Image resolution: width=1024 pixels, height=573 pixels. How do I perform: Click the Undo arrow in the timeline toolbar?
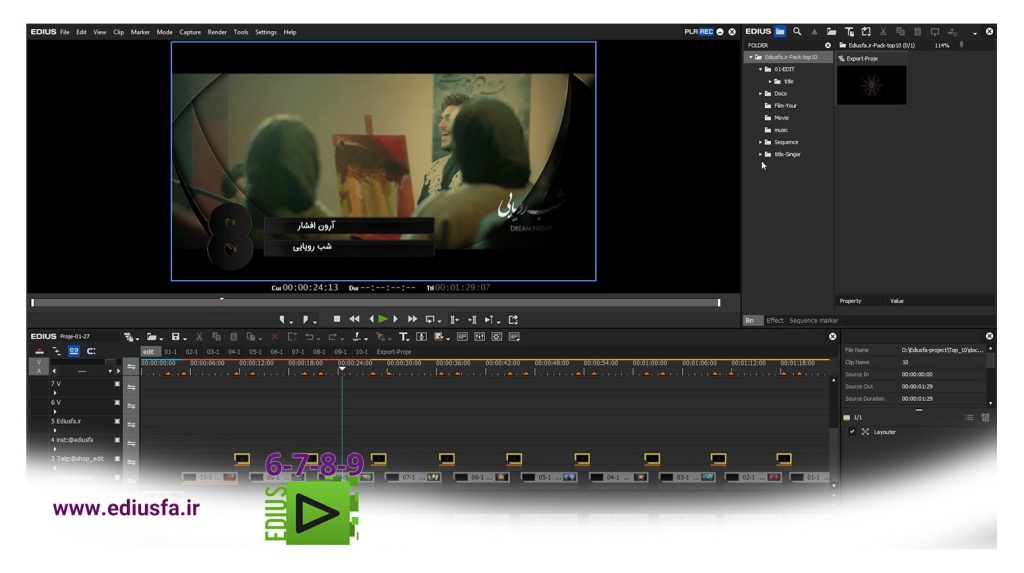(309, 337)
